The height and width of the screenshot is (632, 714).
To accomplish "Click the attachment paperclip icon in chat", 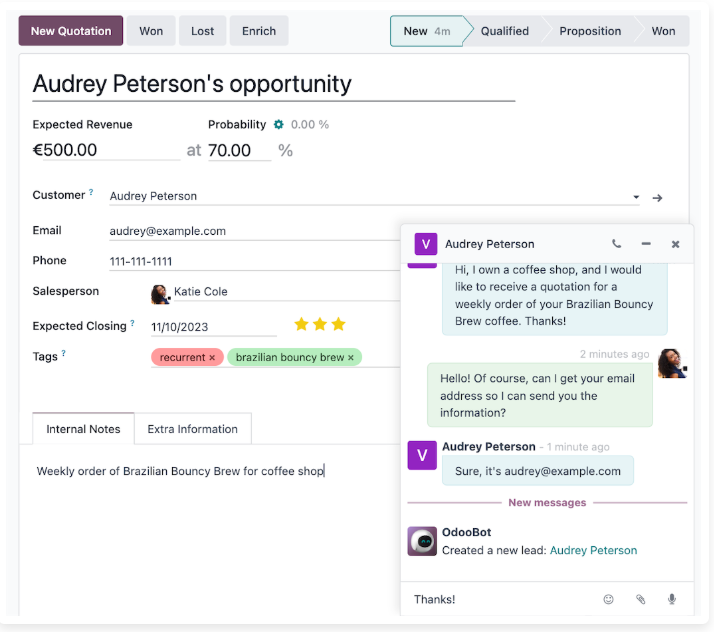I will [x=640, y=599].
